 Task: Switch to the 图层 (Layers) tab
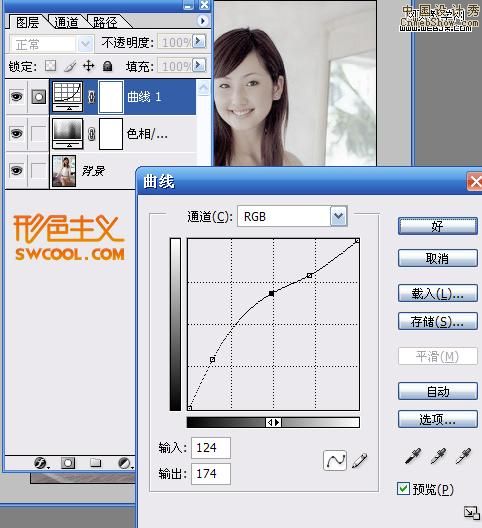(28, 22)
